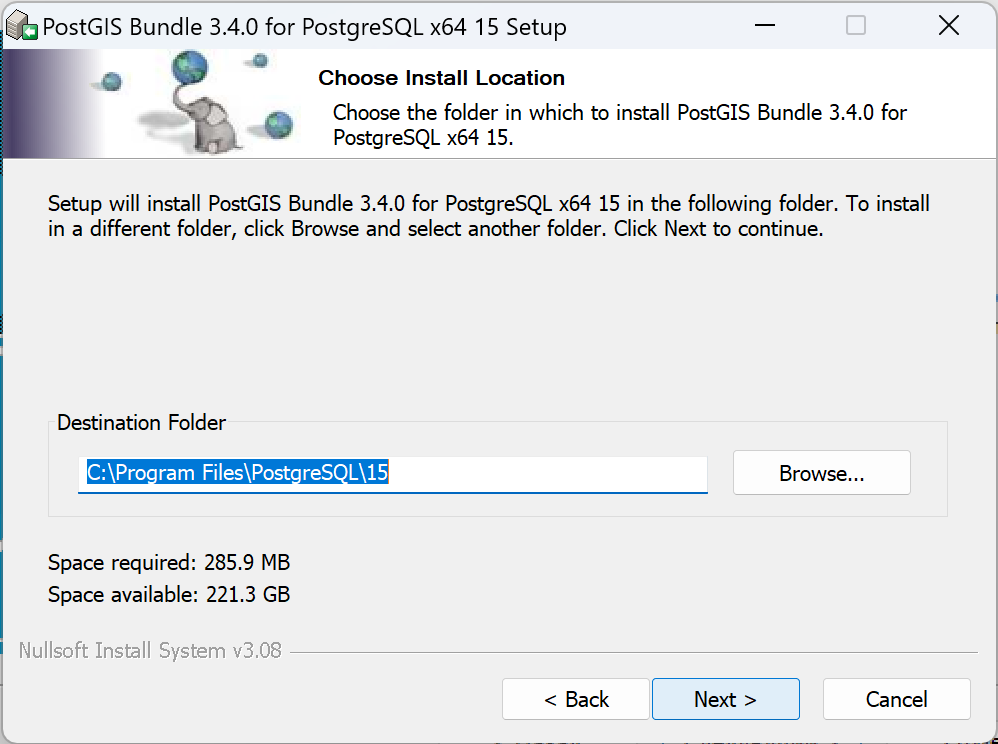The image size is (998, 744).
Task: Click the greyed-out maximize button
Action: tap(856, 26)
